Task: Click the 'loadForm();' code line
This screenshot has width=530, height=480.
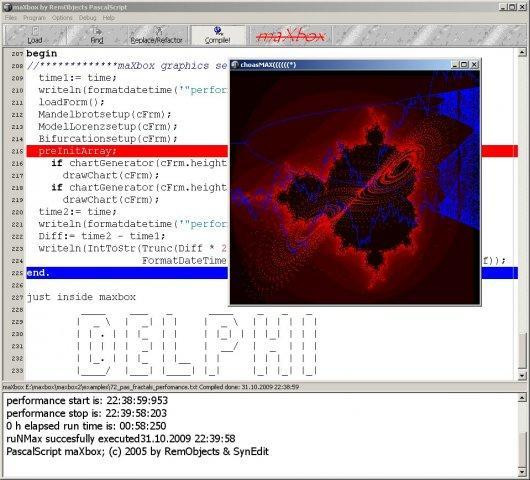Action: pyautogui.click(x=71, y=102)
